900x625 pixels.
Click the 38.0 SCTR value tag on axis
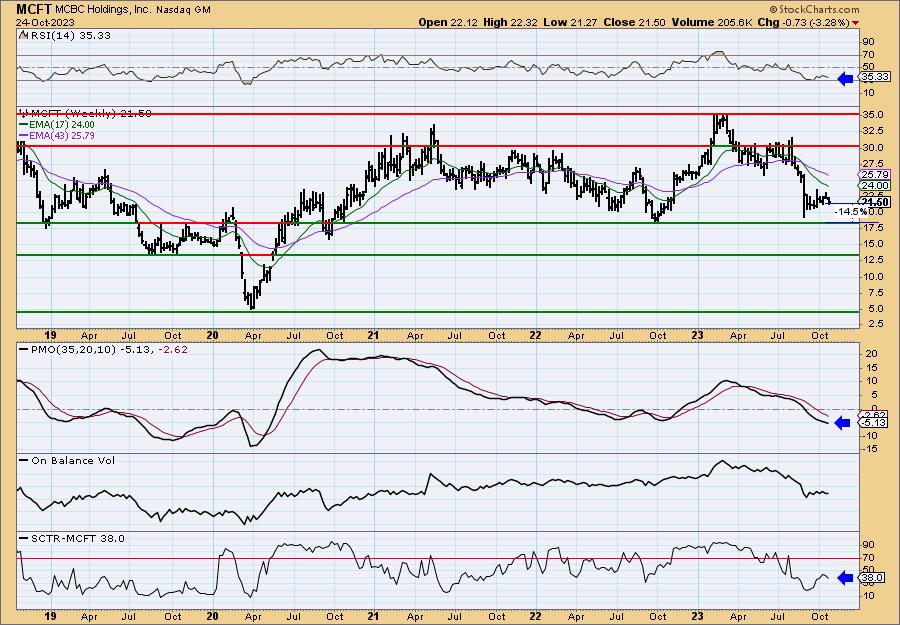coord(872,579)
